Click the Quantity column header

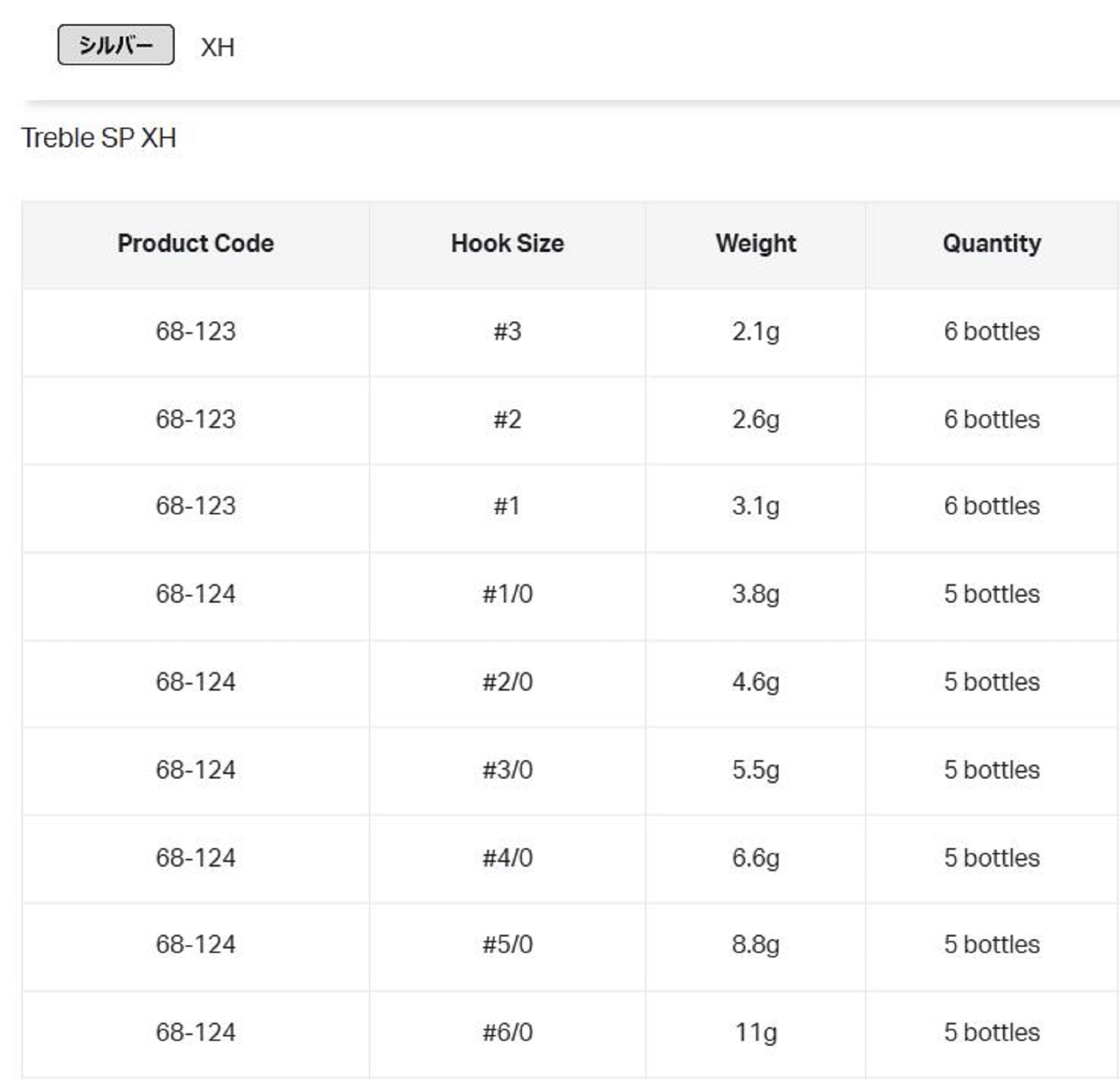click(x=991, y=244)
